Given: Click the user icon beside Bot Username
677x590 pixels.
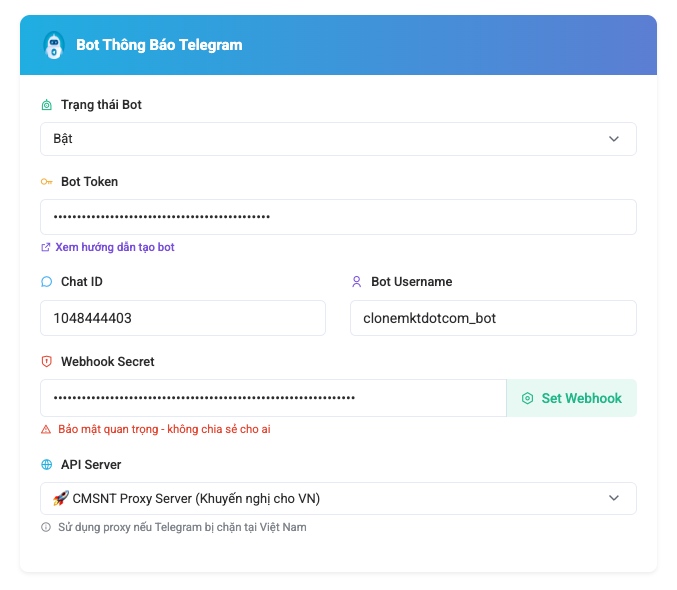Looking at the screenshot, I should pyautogui.click(x=357, y=282).
